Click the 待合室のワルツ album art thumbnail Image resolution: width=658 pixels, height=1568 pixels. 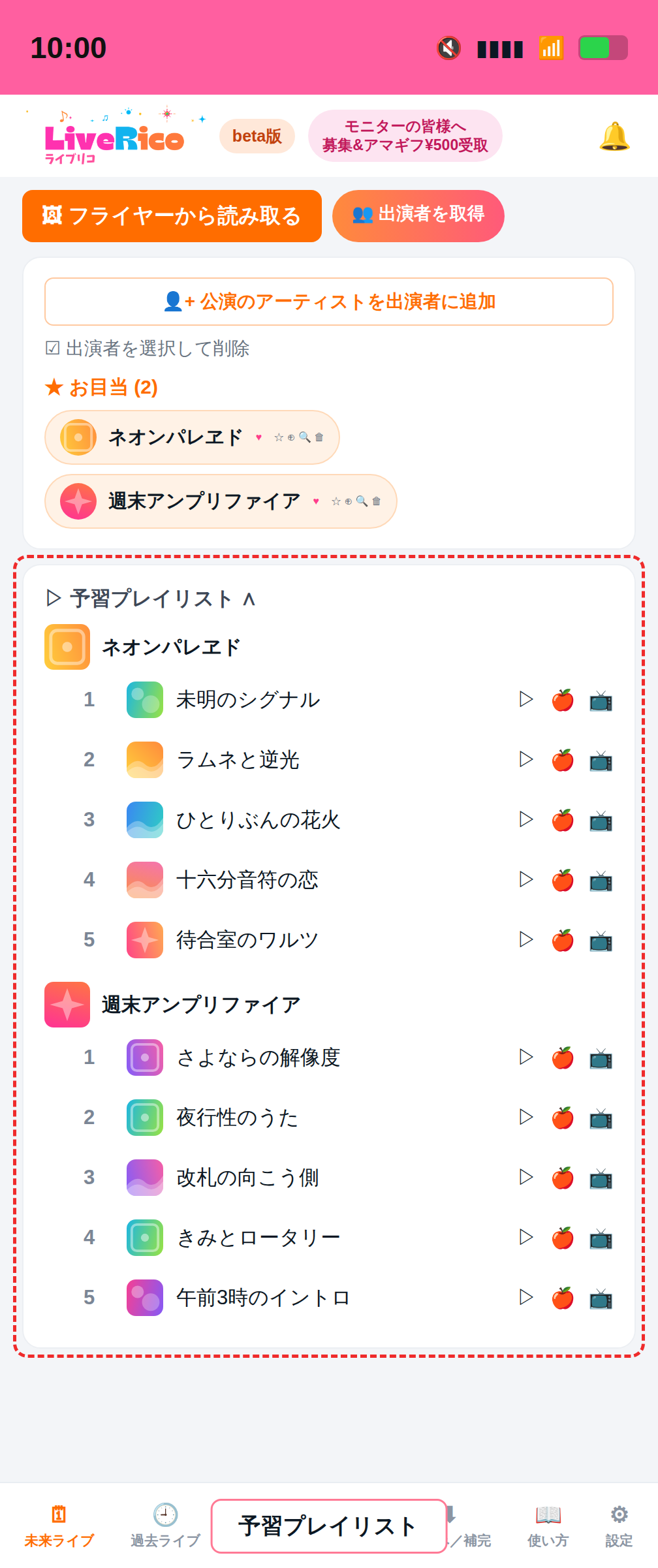[145, 940]
